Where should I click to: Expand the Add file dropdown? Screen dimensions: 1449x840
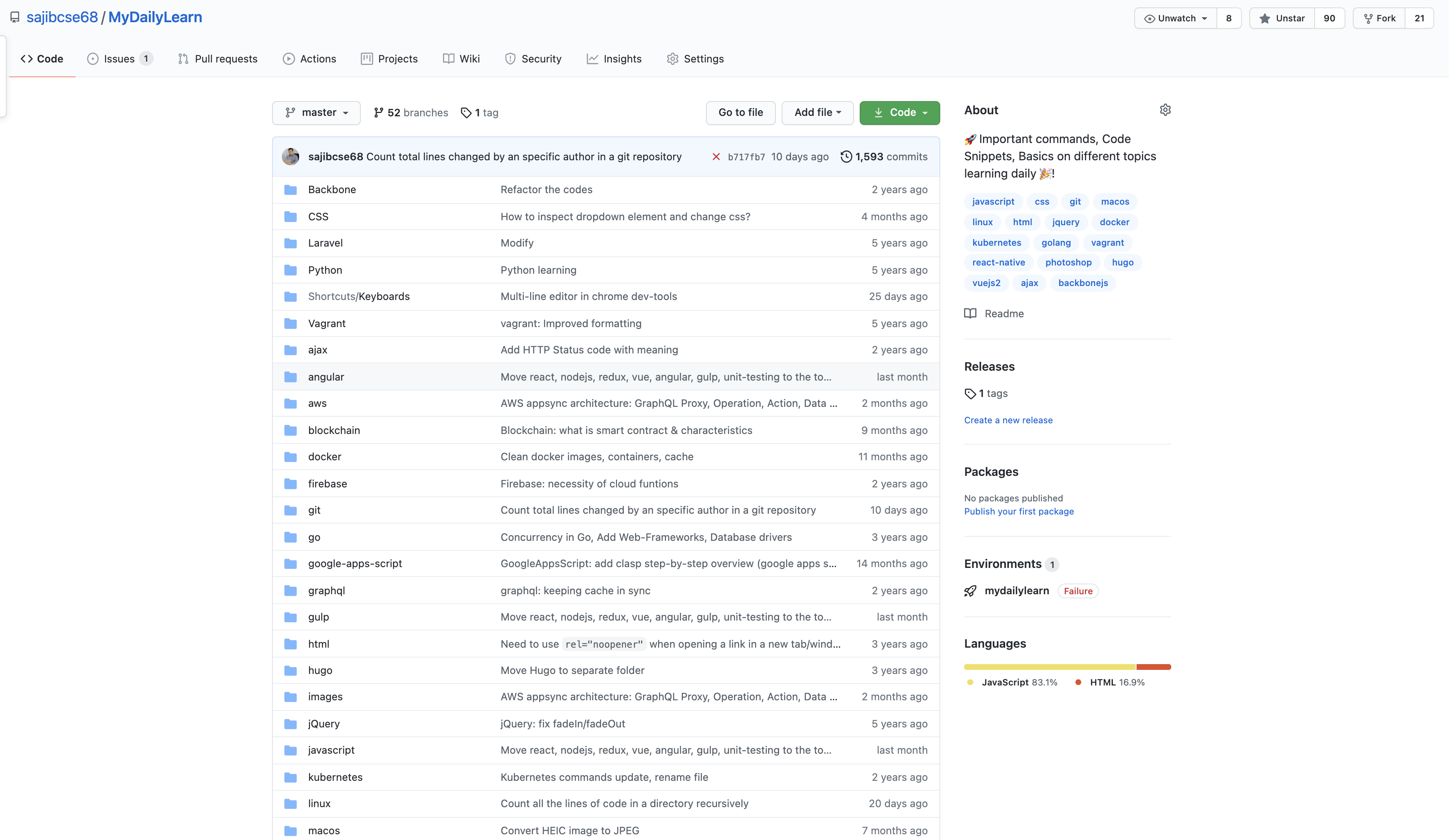[x=817, y=113]
